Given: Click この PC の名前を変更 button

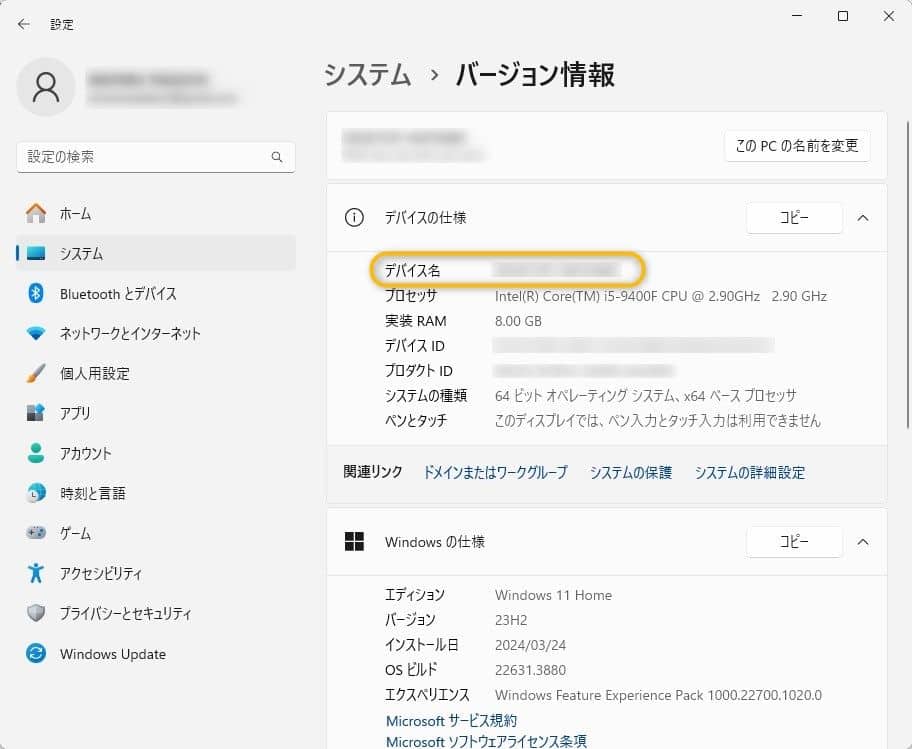Looking at the screenshot, I should tap(797, 145).
